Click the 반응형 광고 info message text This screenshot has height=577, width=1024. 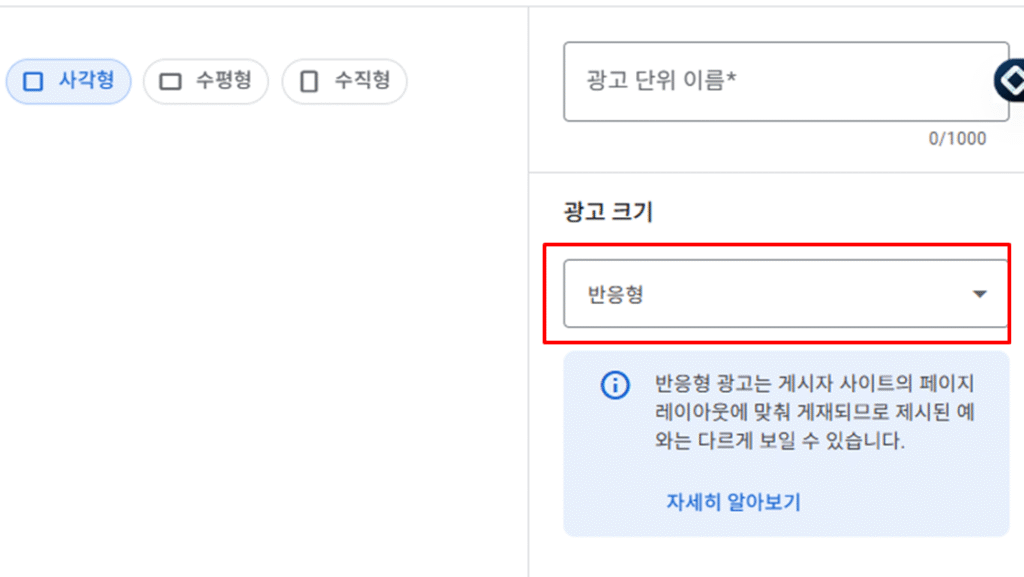(x=815, y=412)
